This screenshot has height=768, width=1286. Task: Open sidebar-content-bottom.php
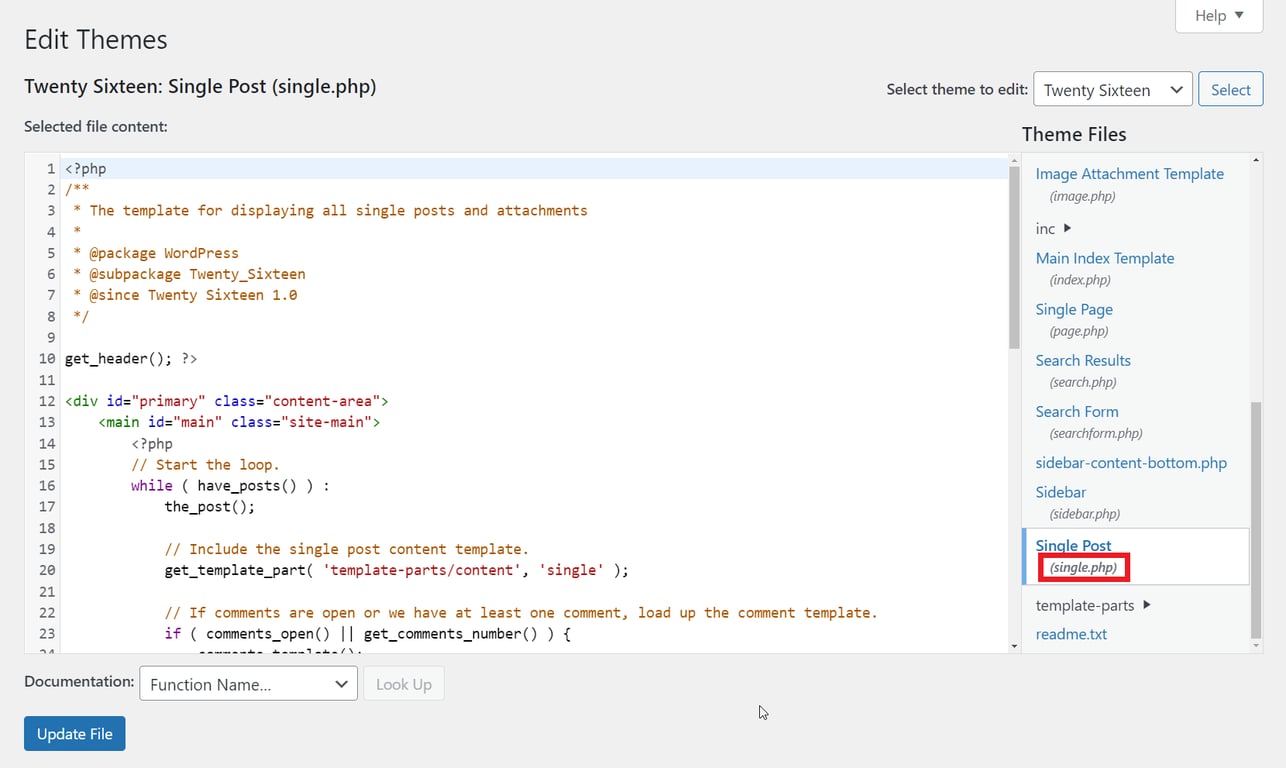1131,462
